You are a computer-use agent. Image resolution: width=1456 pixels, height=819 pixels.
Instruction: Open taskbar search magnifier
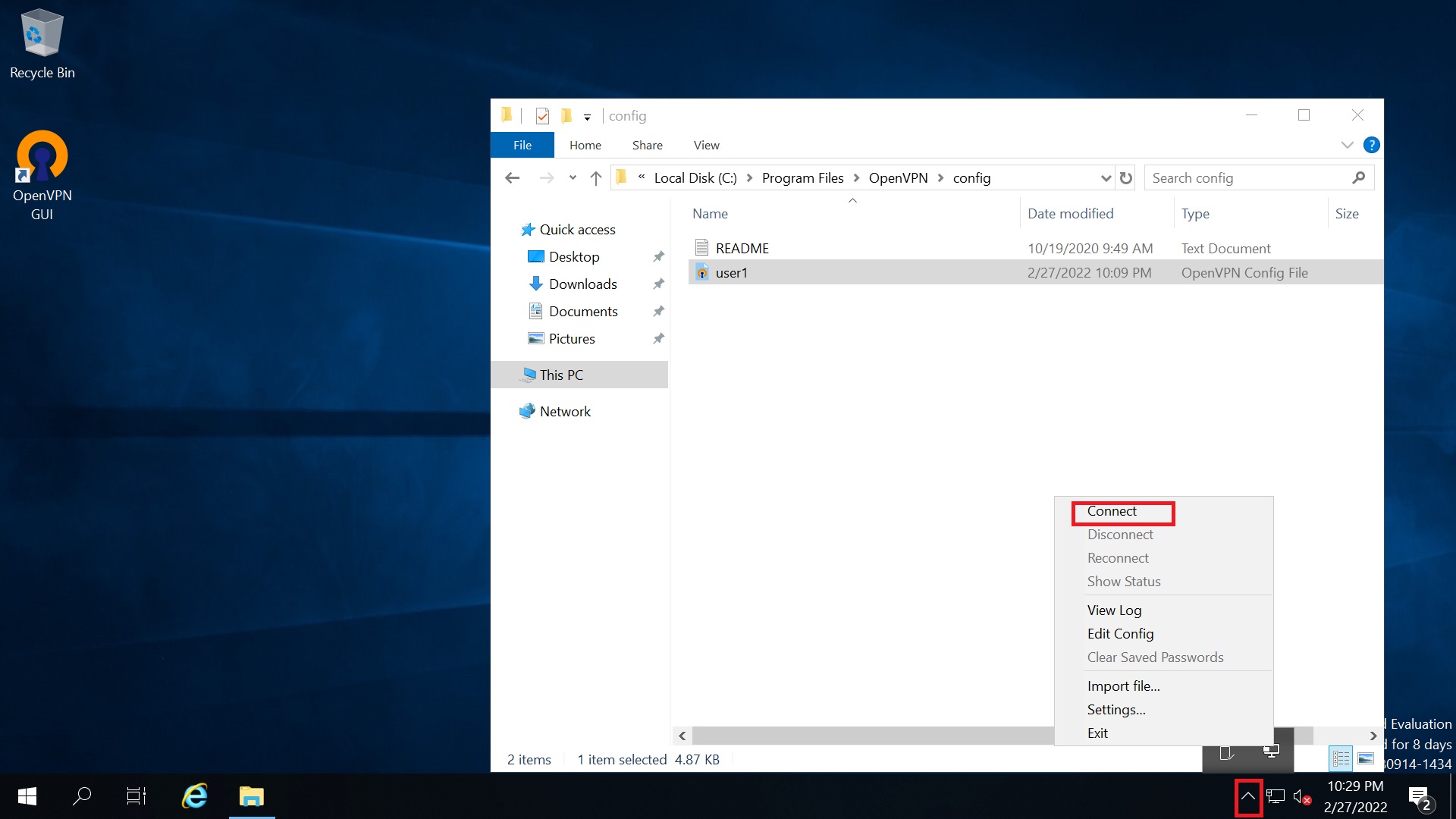coord(82,796)
